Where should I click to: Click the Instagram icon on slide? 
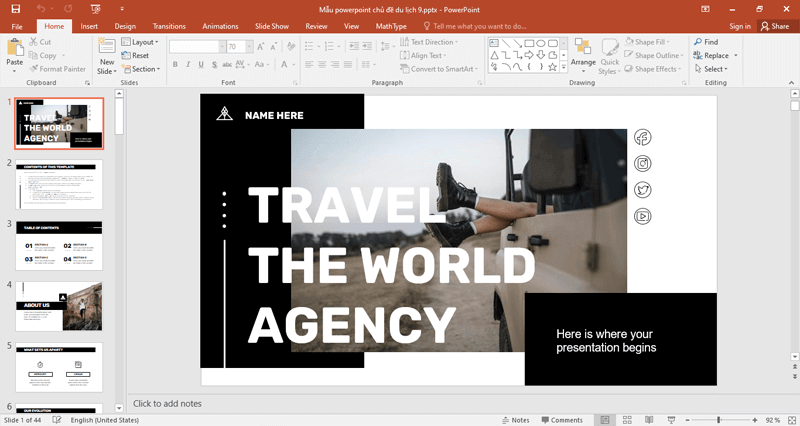642,163
